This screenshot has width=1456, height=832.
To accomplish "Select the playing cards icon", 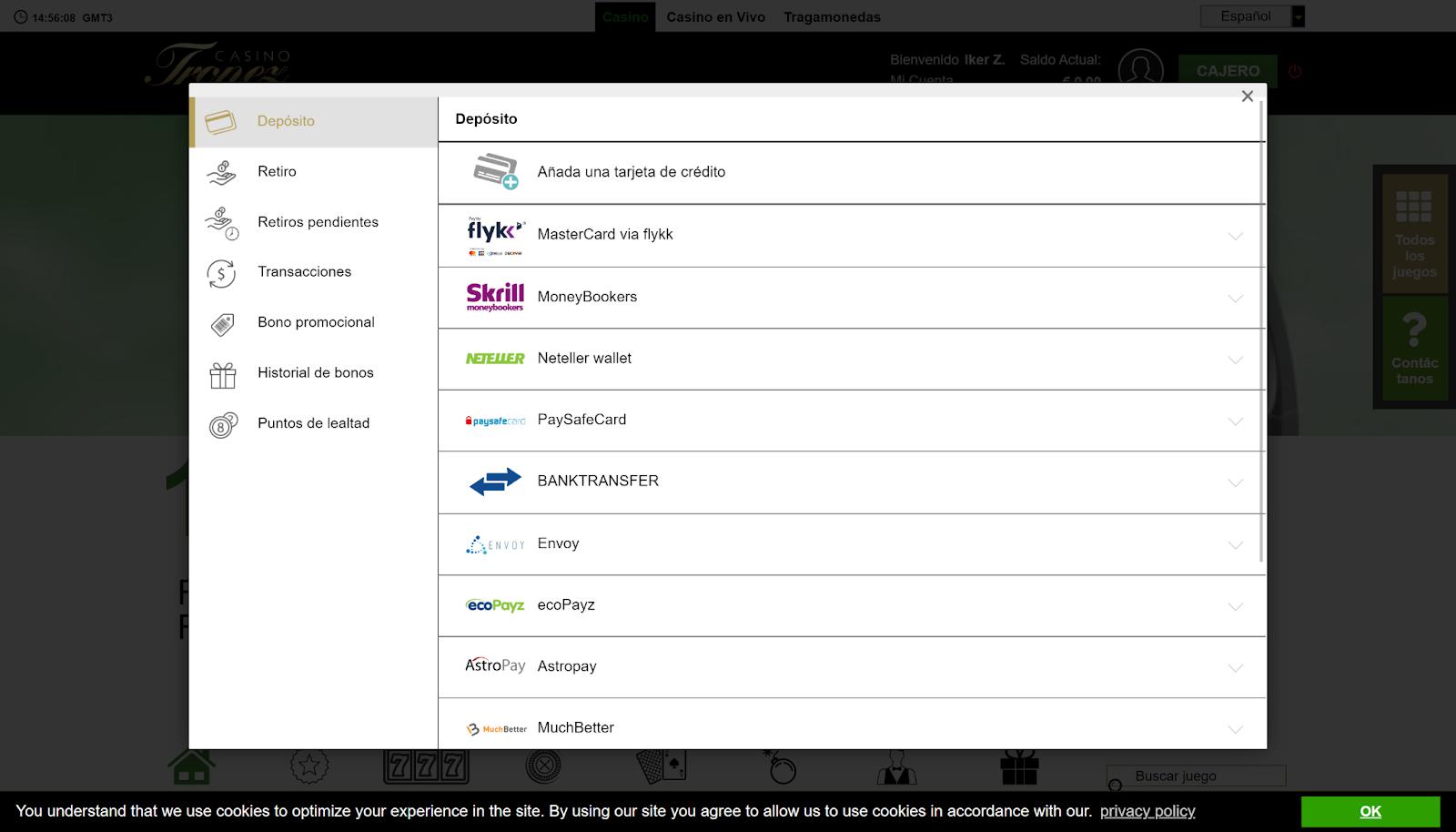I will [x=661, y=766].
